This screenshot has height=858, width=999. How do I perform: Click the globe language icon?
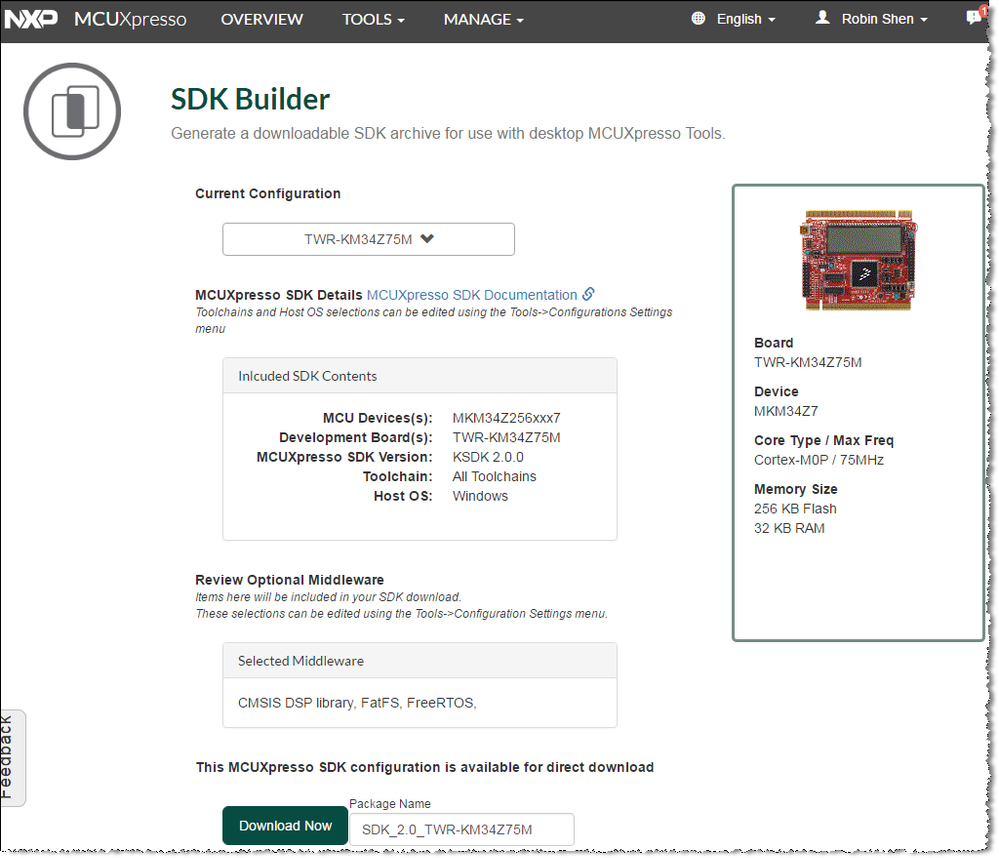[698, 18]
